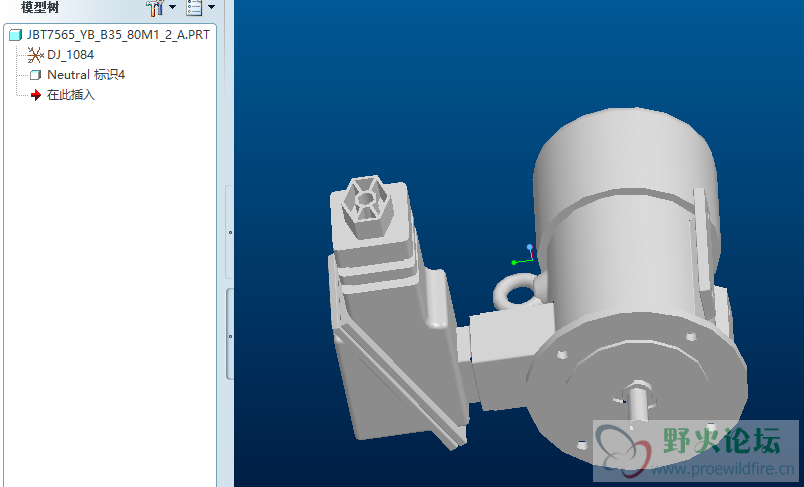Select the Neutral 标识4 label in the model tree
Image resolution: width=804 pixels, height=487 pixels.
coord(86,75)
